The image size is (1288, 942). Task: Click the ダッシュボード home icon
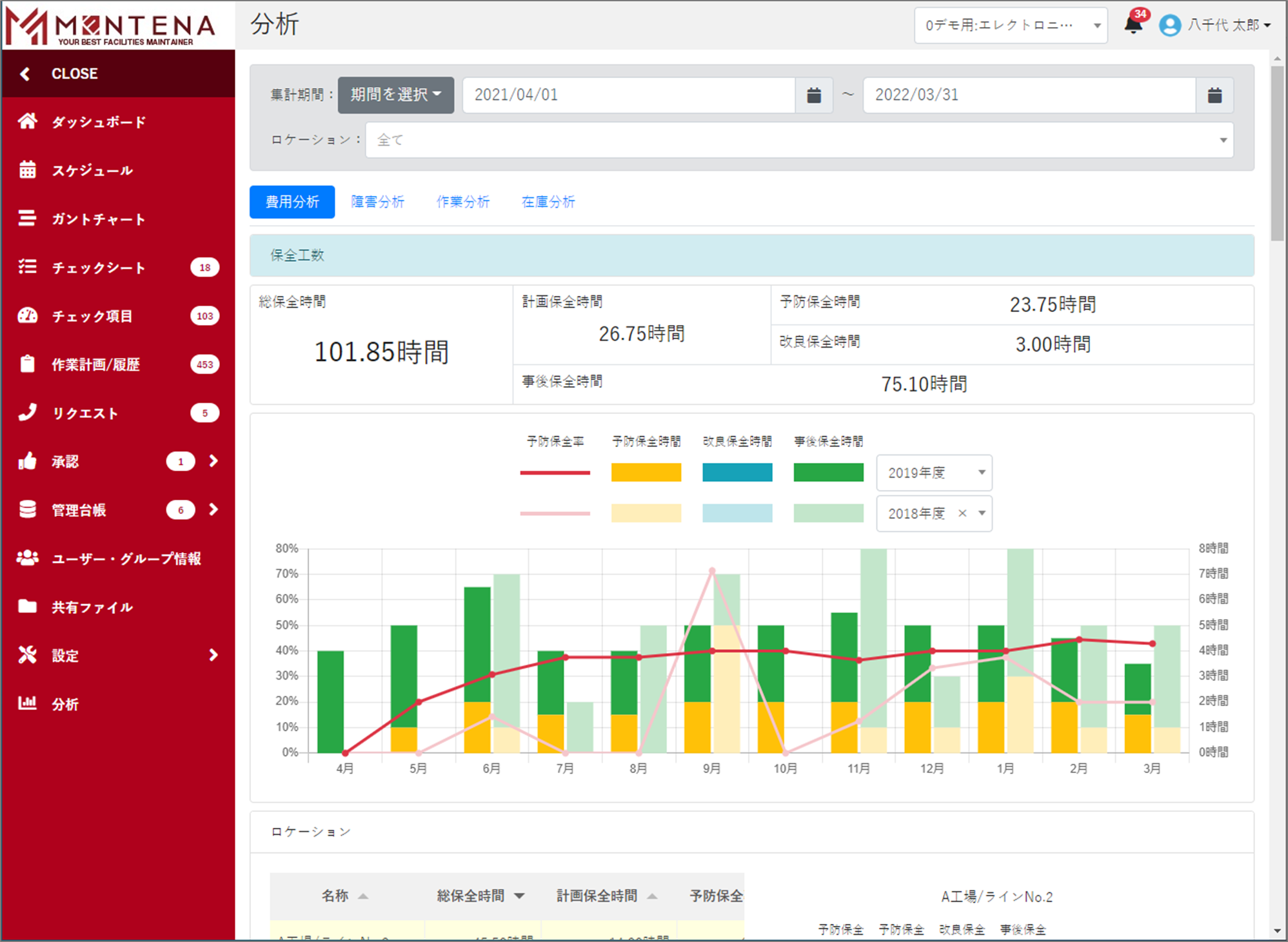[27, 121]
